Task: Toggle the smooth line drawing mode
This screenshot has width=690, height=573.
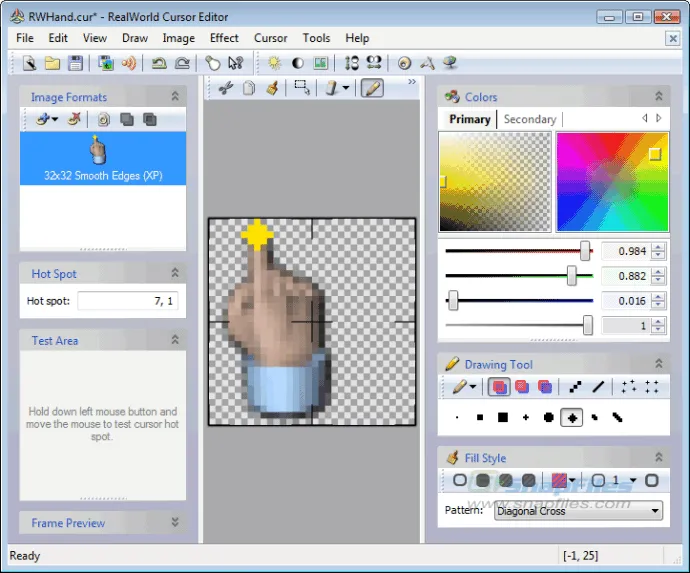Action: (598, 387)
